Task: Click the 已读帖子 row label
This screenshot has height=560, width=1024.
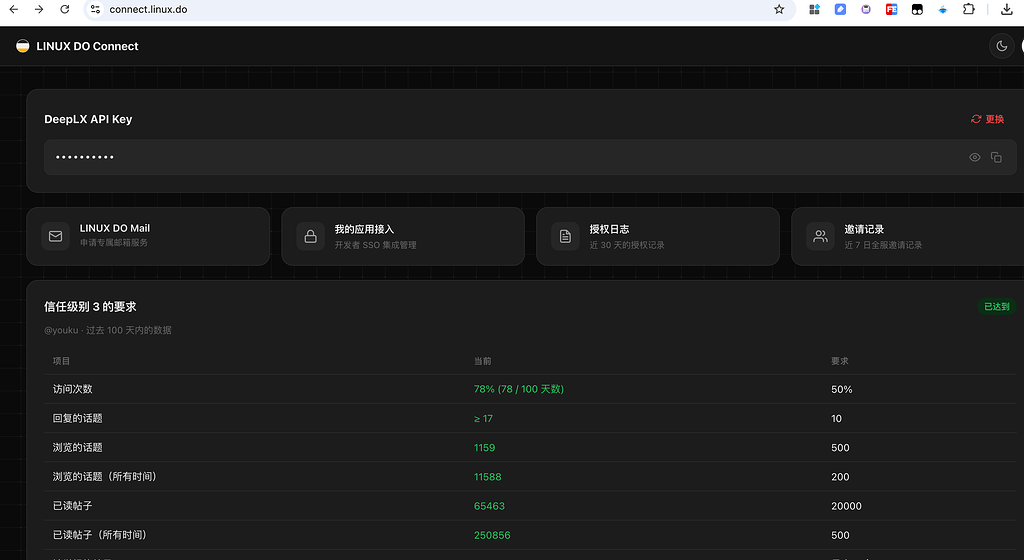Action: [72, 506]
